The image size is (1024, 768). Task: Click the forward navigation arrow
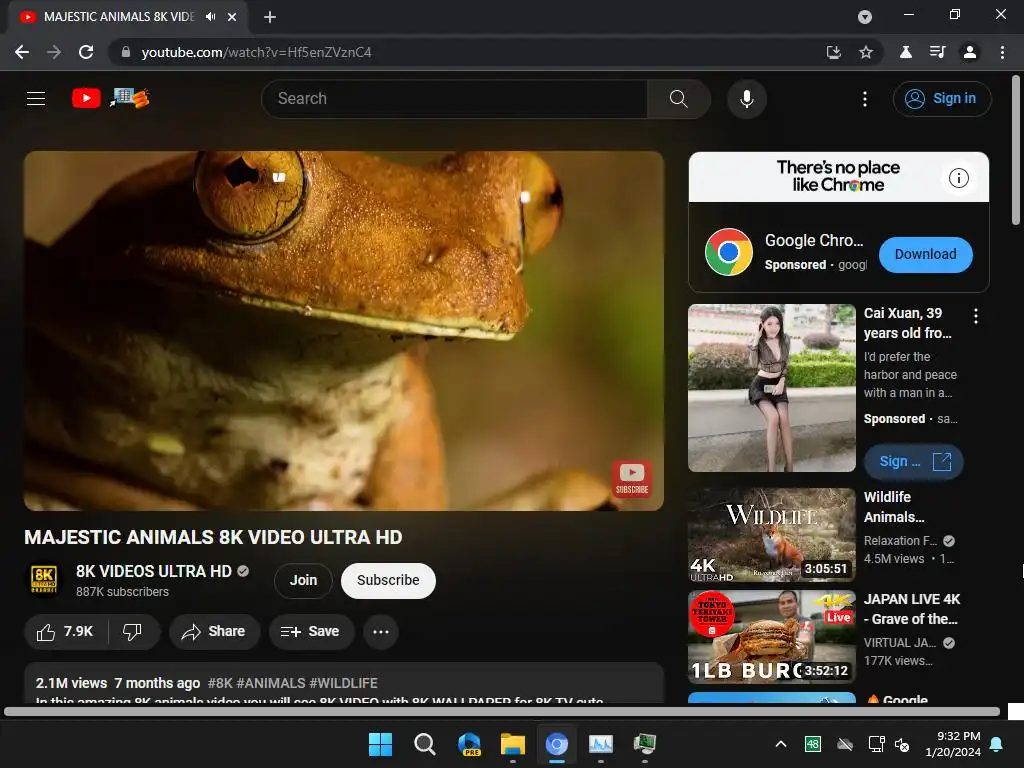(54, 52)
